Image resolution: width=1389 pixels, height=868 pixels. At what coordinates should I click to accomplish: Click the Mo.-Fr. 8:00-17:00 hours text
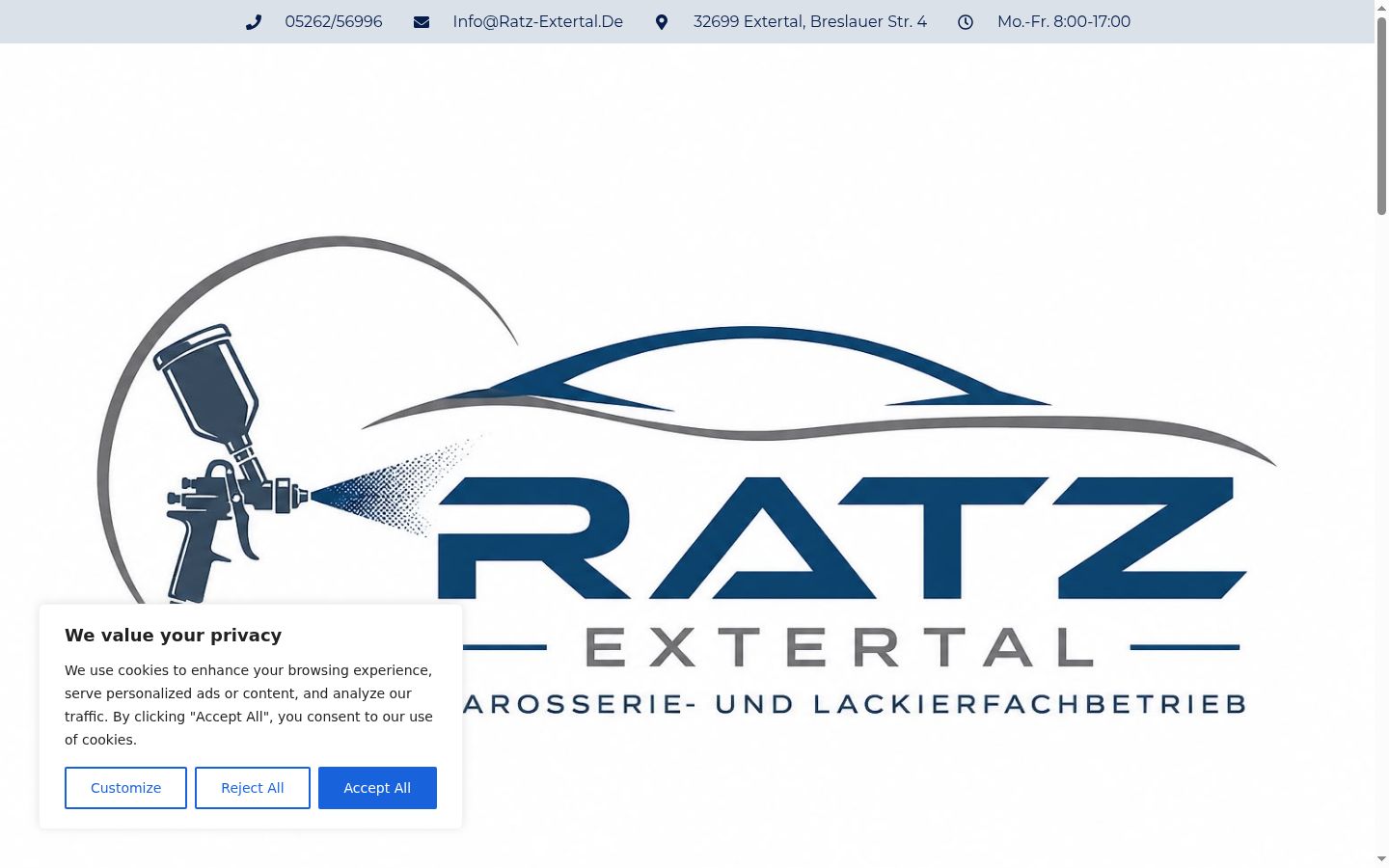(x=1064, y=21)
